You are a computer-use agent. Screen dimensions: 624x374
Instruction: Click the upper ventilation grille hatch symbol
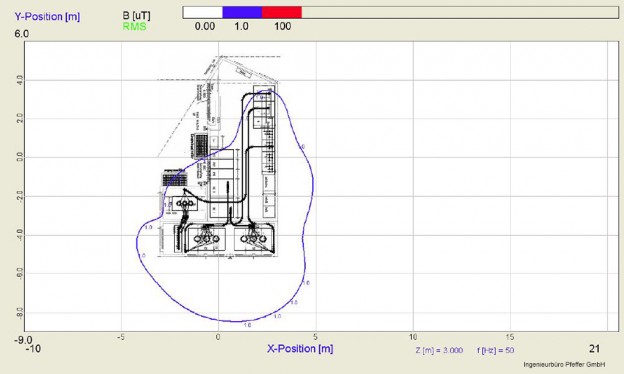pyautogui.click(x=200, y=145)
